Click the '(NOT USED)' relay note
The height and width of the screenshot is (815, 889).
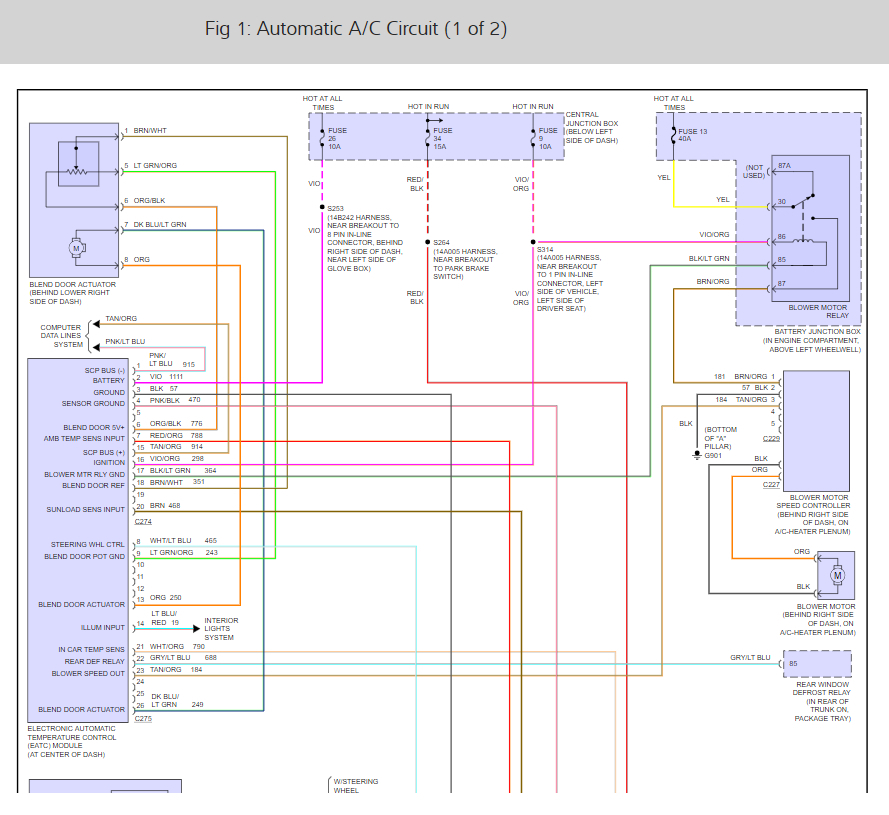click(x=754, y=171)
